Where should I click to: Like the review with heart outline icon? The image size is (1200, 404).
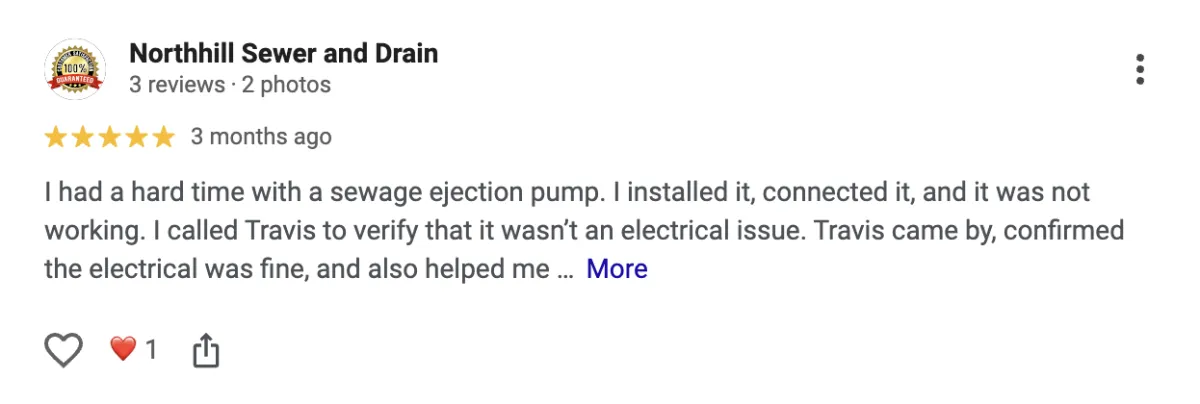[64, 349]
